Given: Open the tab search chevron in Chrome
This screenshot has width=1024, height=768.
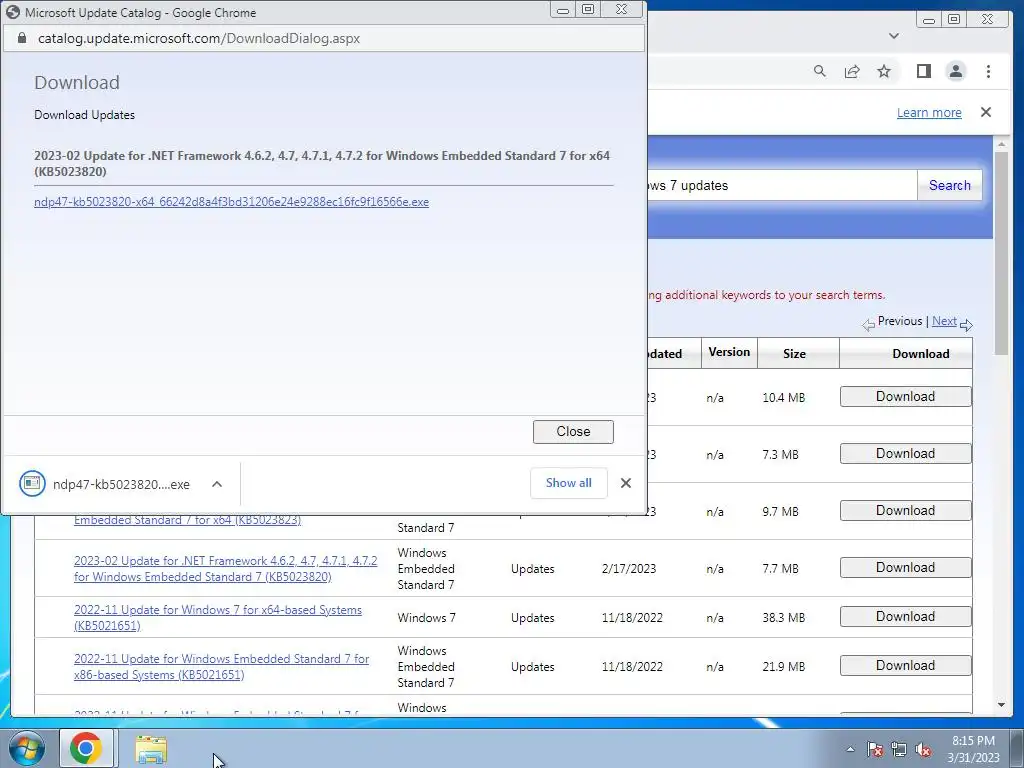Looking at the screenshot, I should click(x=894, y=36).
